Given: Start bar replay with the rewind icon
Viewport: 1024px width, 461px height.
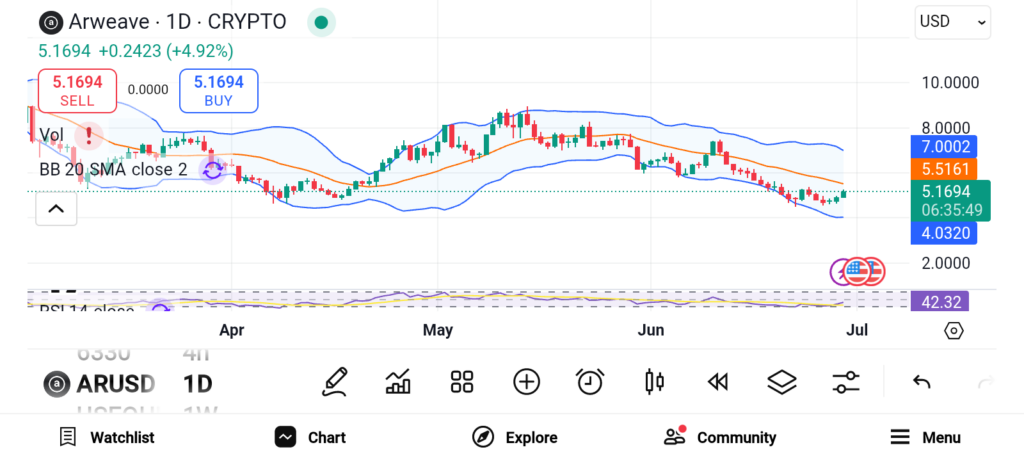Looking at the screenshot, I should click(x=718, y=382).
